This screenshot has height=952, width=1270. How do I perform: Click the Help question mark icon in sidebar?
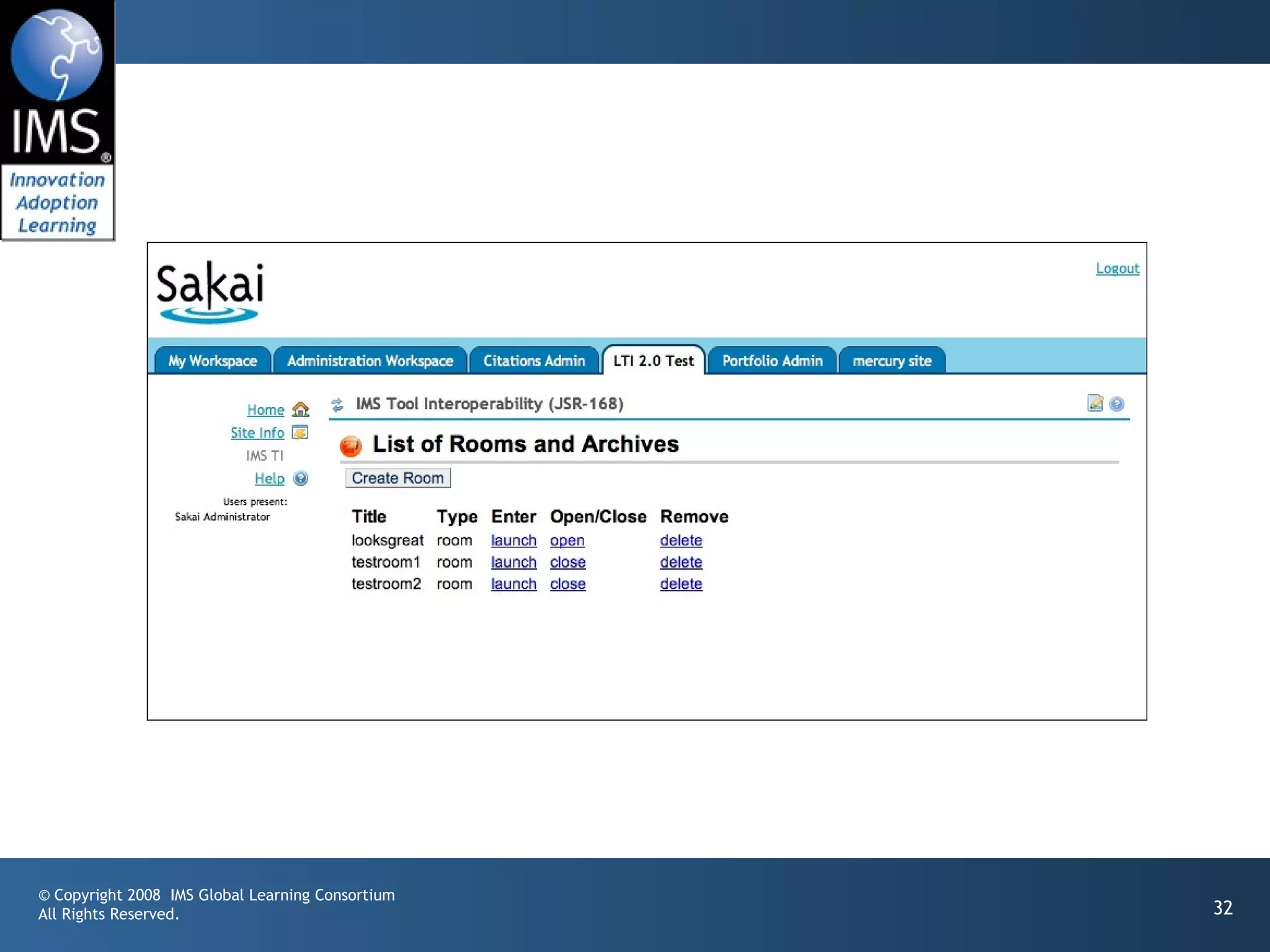click(x=301, y=478)
